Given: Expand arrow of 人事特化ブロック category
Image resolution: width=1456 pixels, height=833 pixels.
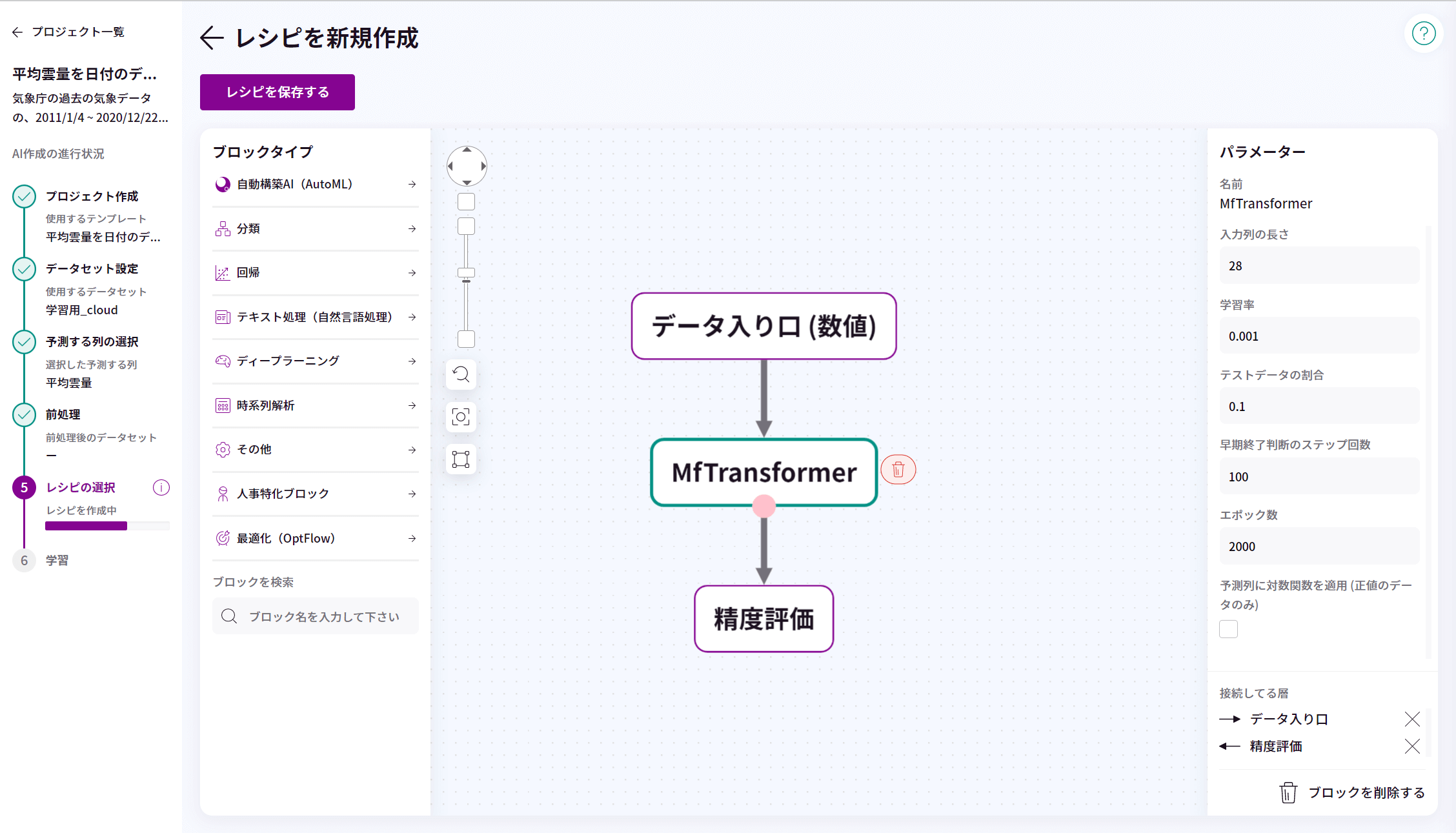Looking at the screenshot, I should (412, 494).
